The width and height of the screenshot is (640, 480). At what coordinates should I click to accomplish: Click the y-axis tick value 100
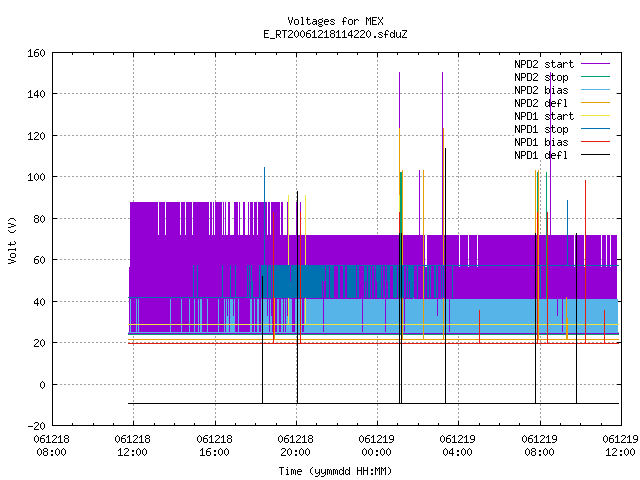(36, 177)
